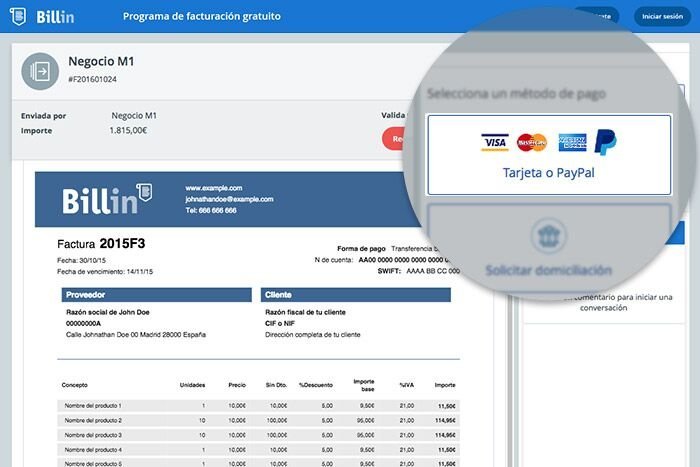The width and height of the screenshot is (700, 467).
Task: Click the %Descuento column header
Action: [316, 385]
